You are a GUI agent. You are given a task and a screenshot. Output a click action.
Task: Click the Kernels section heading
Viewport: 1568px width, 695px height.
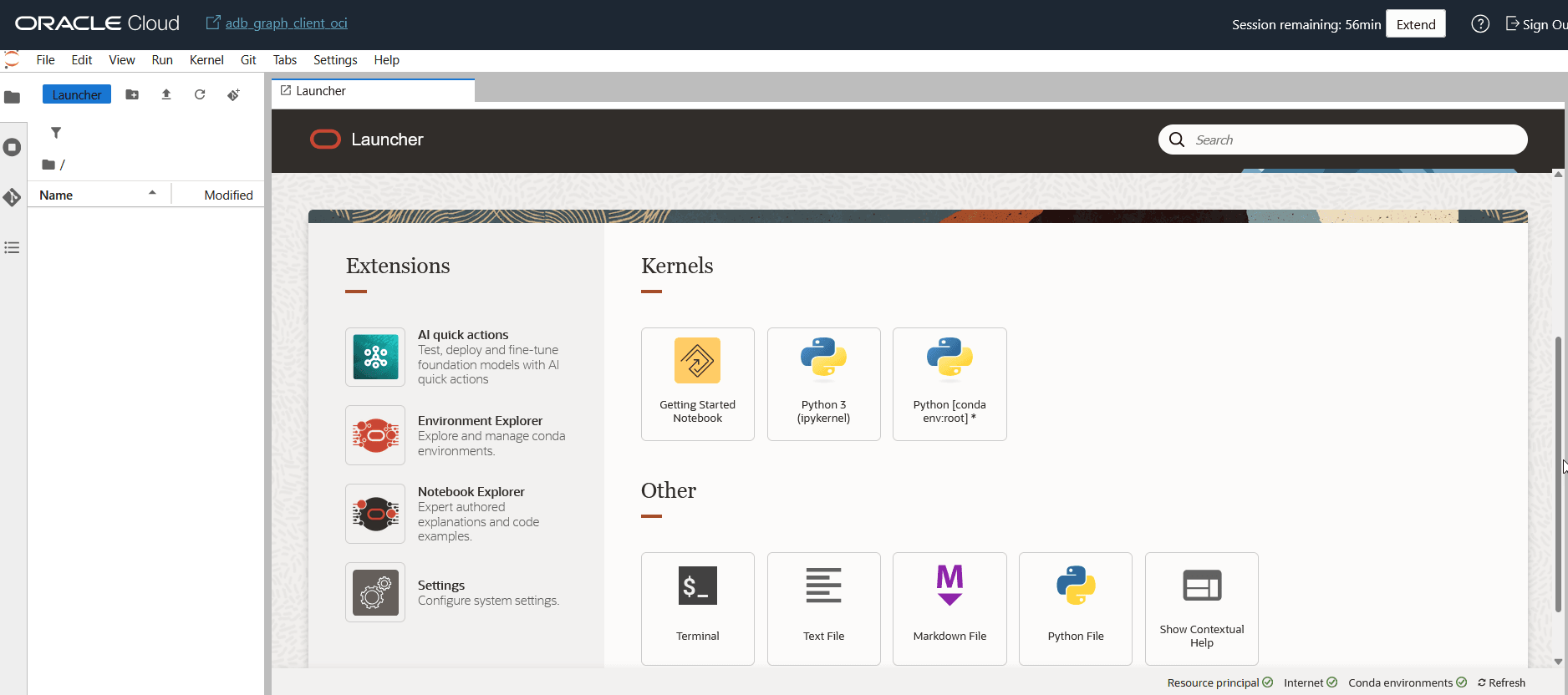pos(677,266)
